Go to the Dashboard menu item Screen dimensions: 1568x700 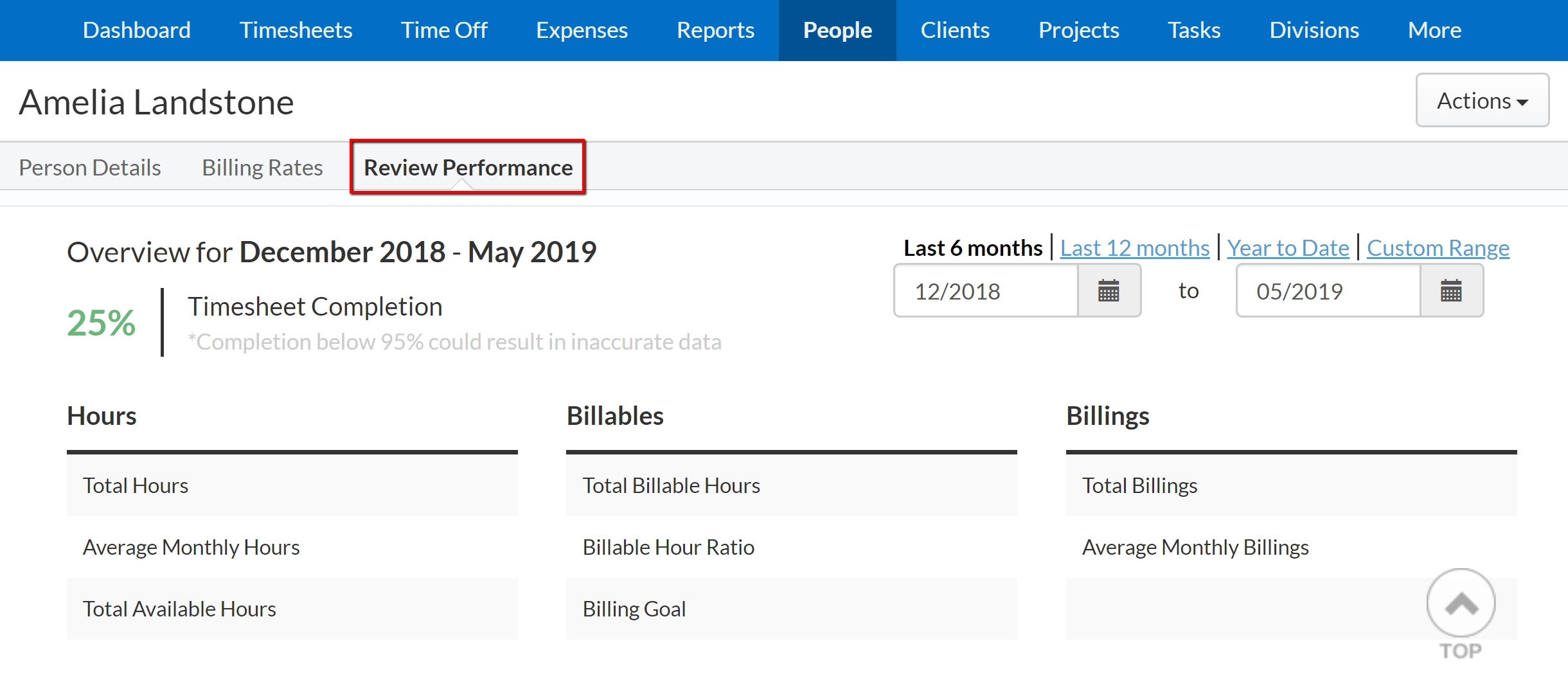[137, 30]
